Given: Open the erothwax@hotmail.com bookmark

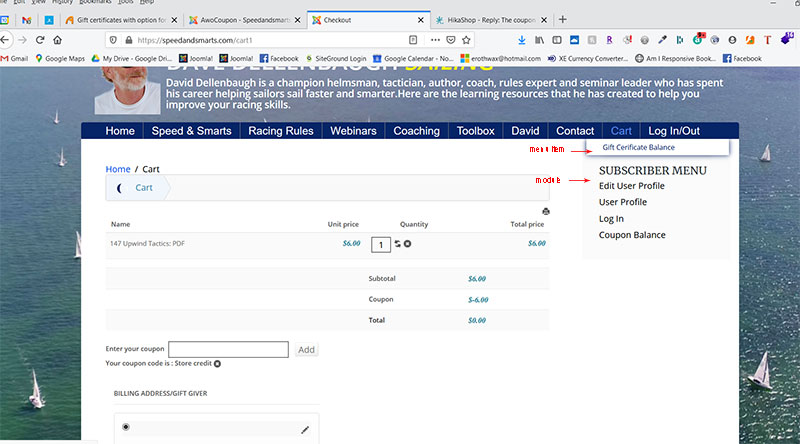Looking at the screenshot, I should pos(501,59).
